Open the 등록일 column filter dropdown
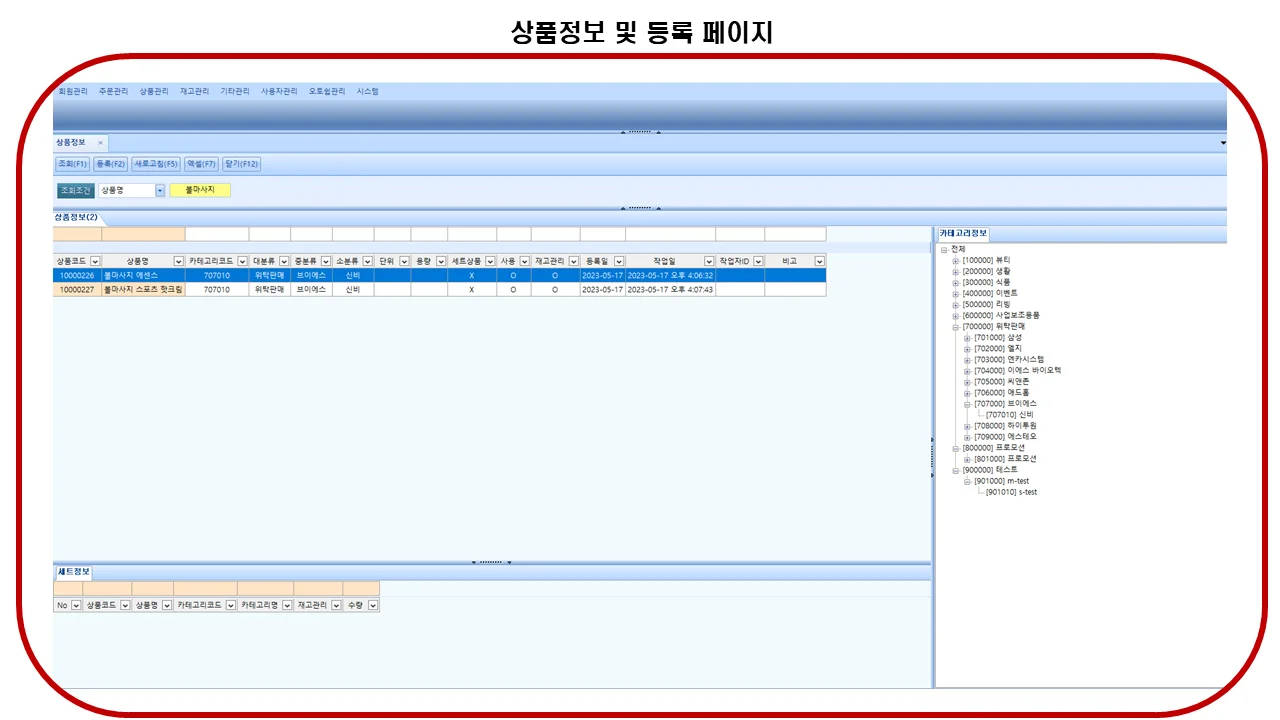The image size is (1280, 720). [x=619, y=261]
